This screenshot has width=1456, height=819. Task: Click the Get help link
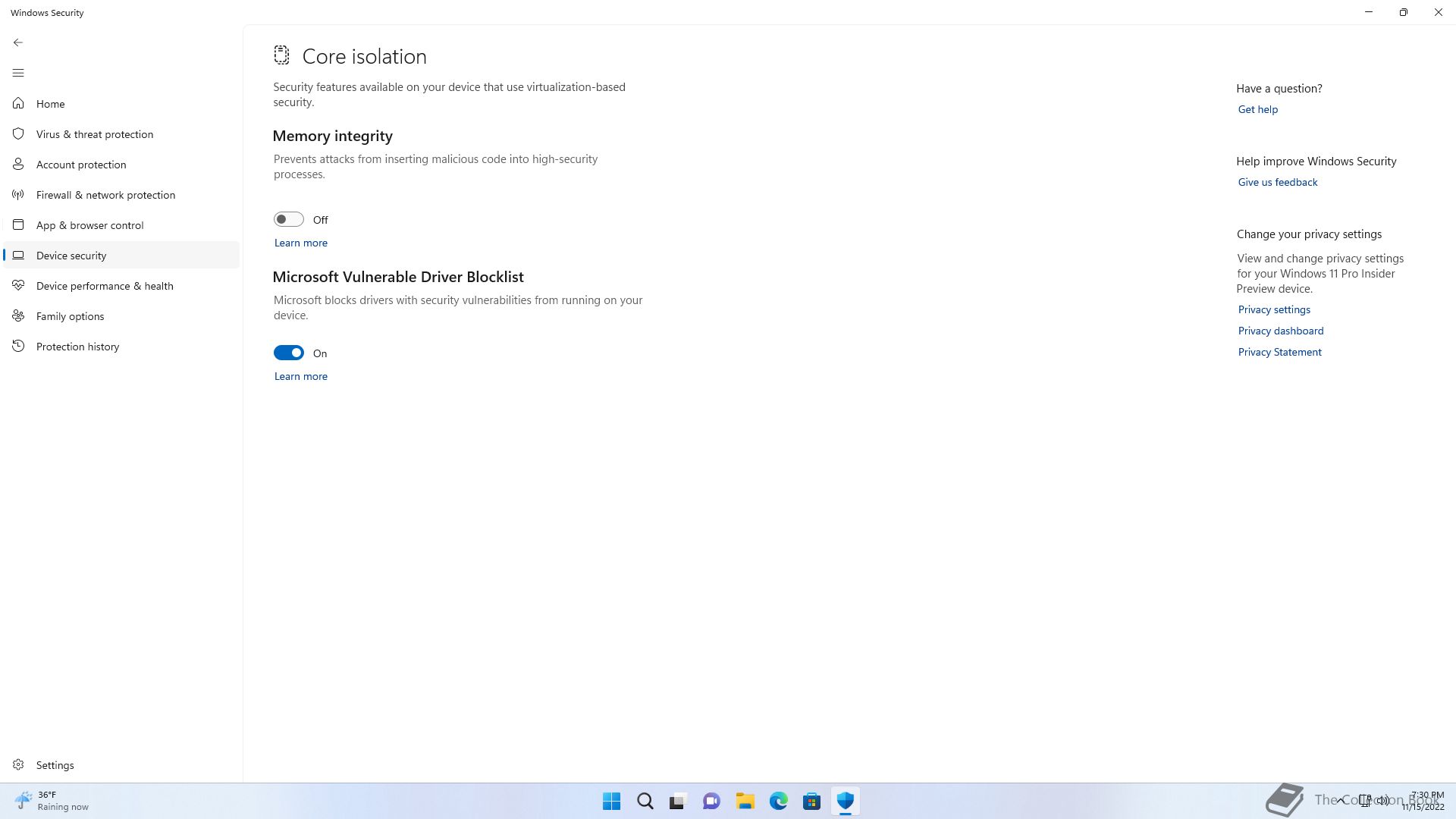tap(1258, 109)
